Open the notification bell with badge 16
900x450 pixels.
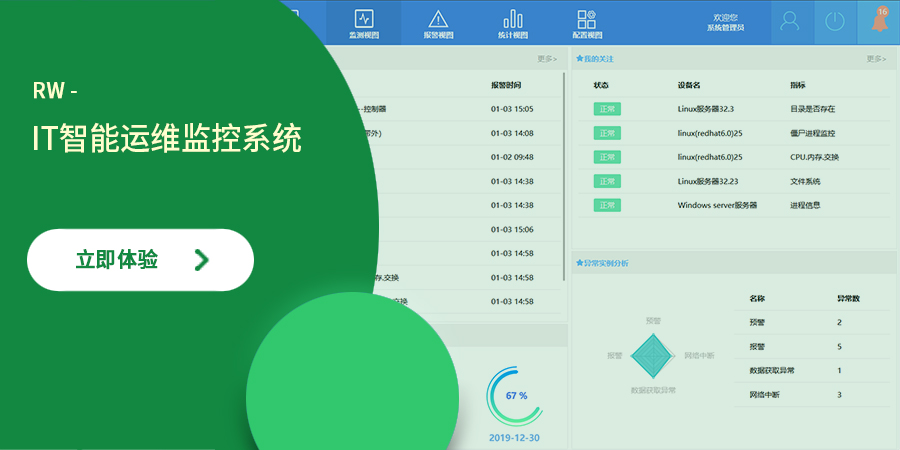[879, 21]
